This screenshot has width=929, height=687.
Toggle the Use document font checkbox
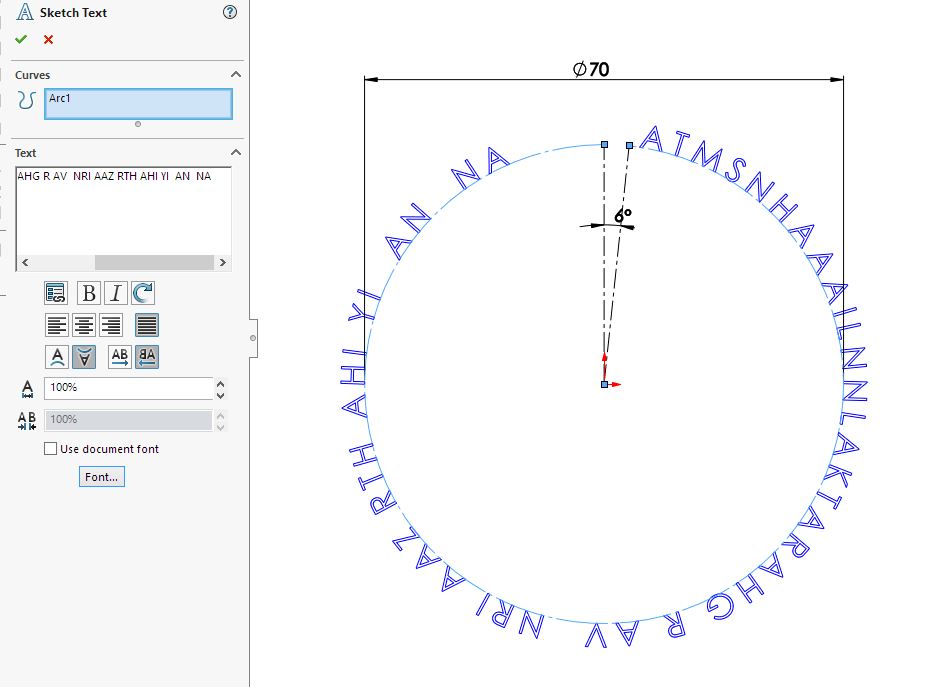click(x=50, y=449)
